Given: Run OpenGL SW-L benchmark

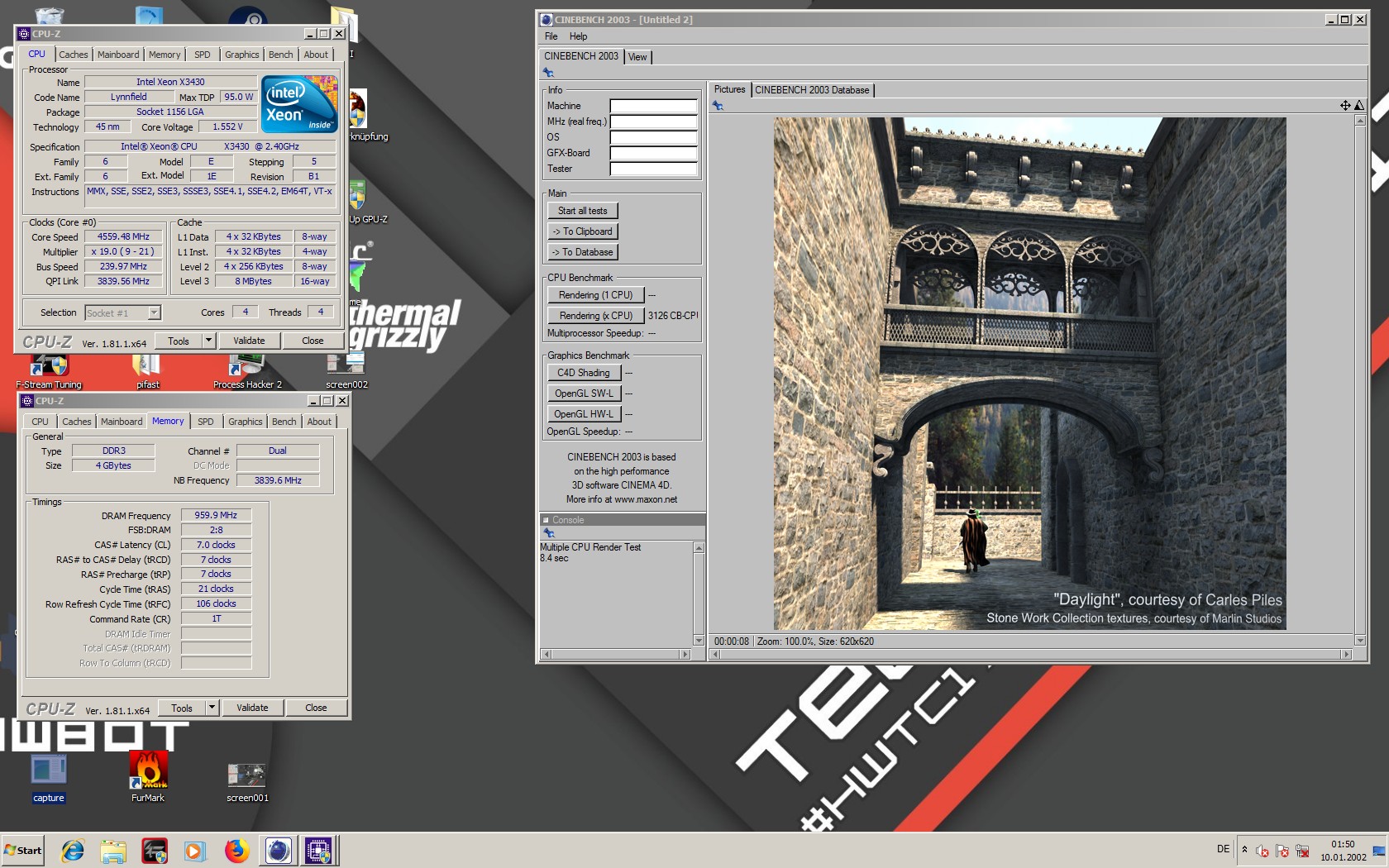Looking at the screenshot, I should tap(584, 393).
